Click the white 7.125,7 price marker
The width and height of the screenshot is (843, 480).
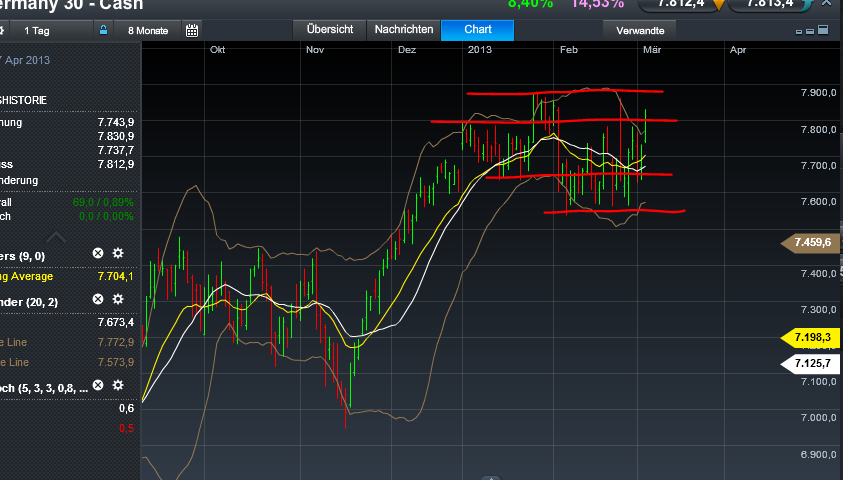click(810, 363)
